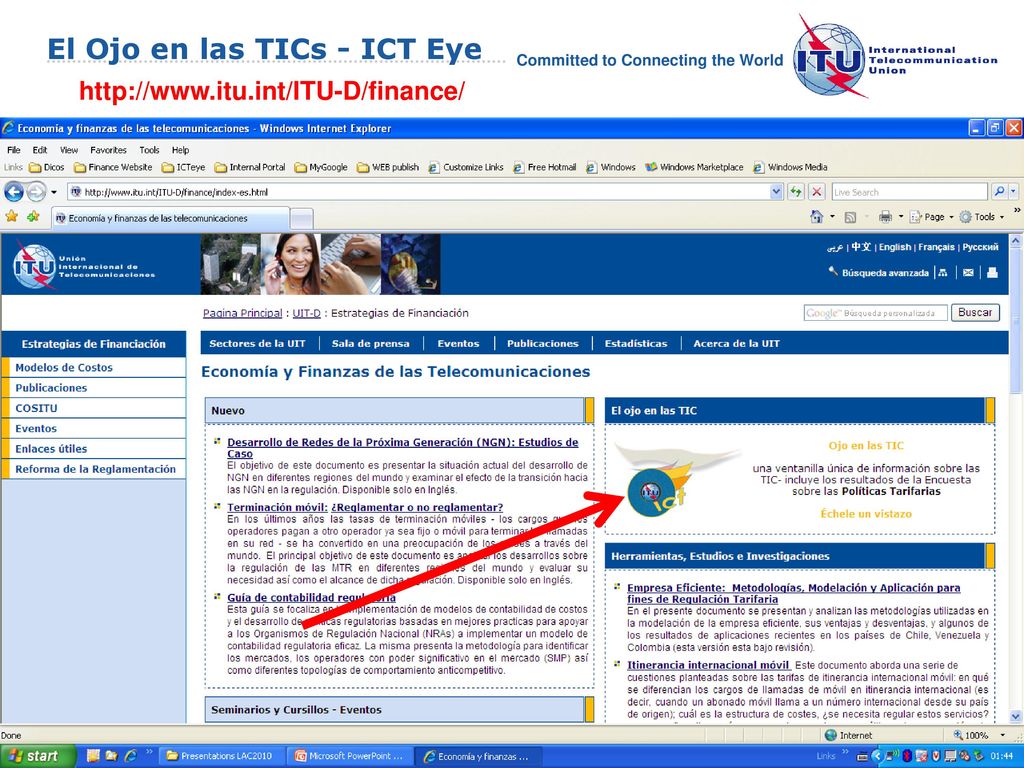Click the Add to Favorites icon
Viewport: 1024px width, 768px height.
pyautogui.click(x=33, y=216)
